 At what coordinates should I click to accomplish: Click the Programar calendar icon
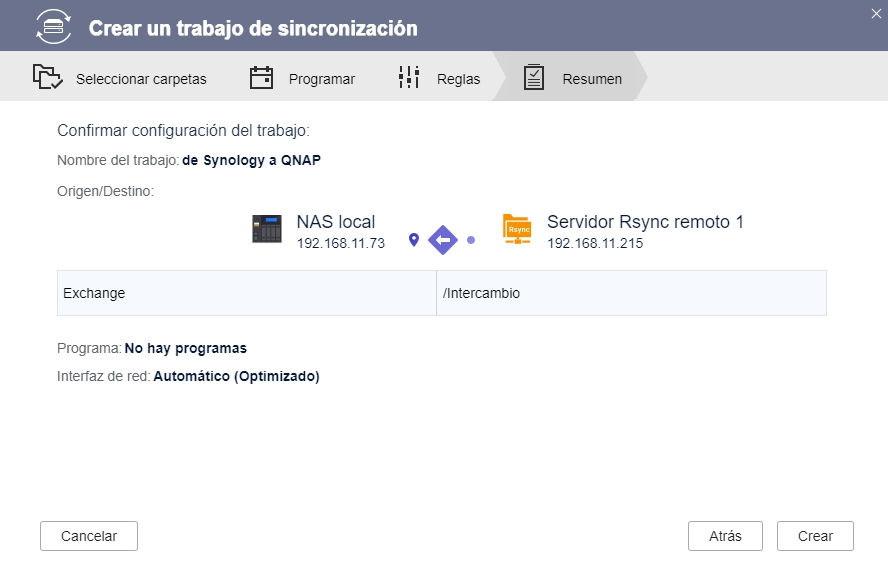[261, 78]
